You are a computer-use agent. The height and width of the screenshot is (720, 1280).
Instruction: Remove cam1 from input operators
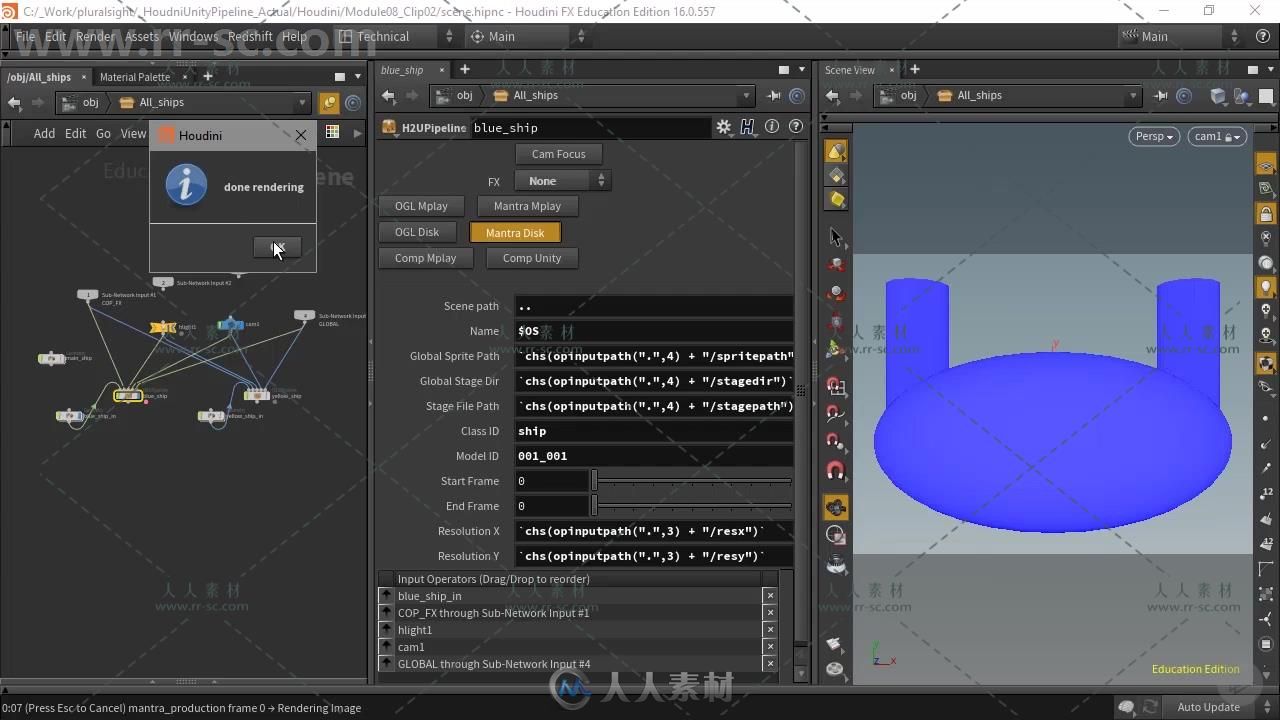(769, 647)
